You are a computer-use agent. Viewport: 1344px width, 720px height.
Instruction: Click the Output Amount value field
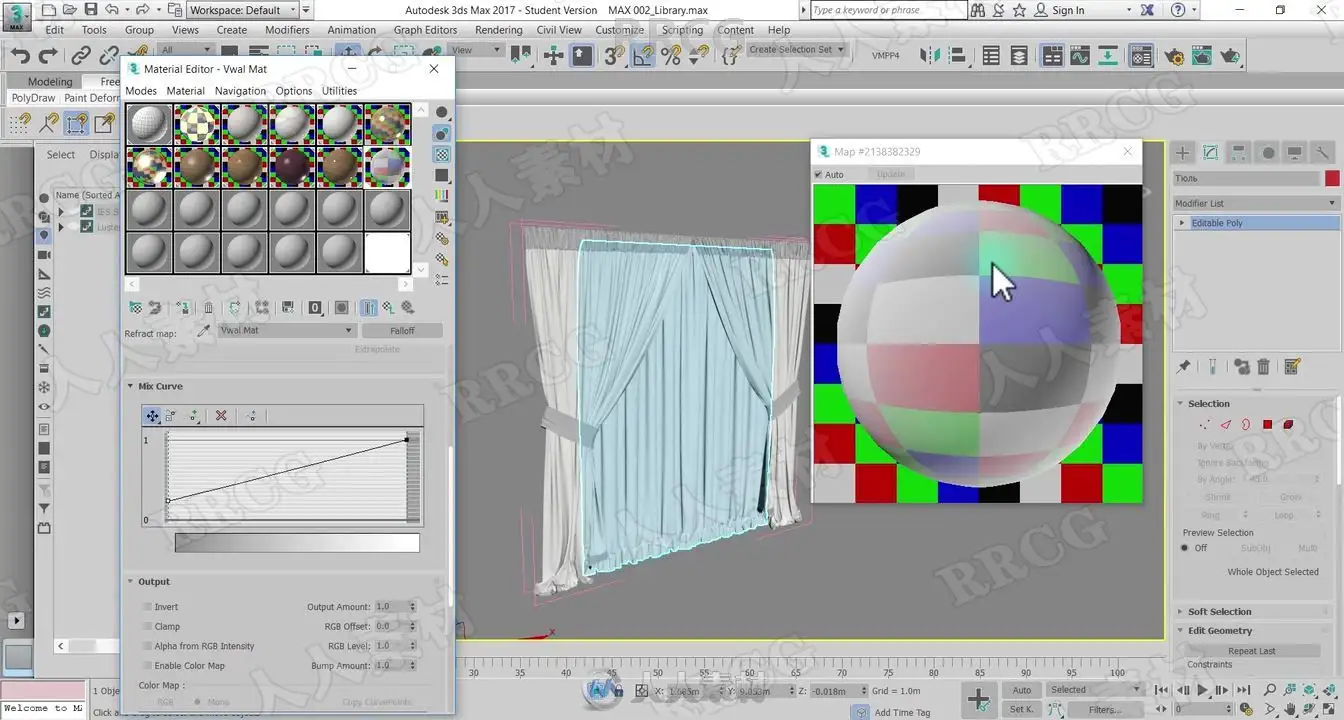coord(389,607)
